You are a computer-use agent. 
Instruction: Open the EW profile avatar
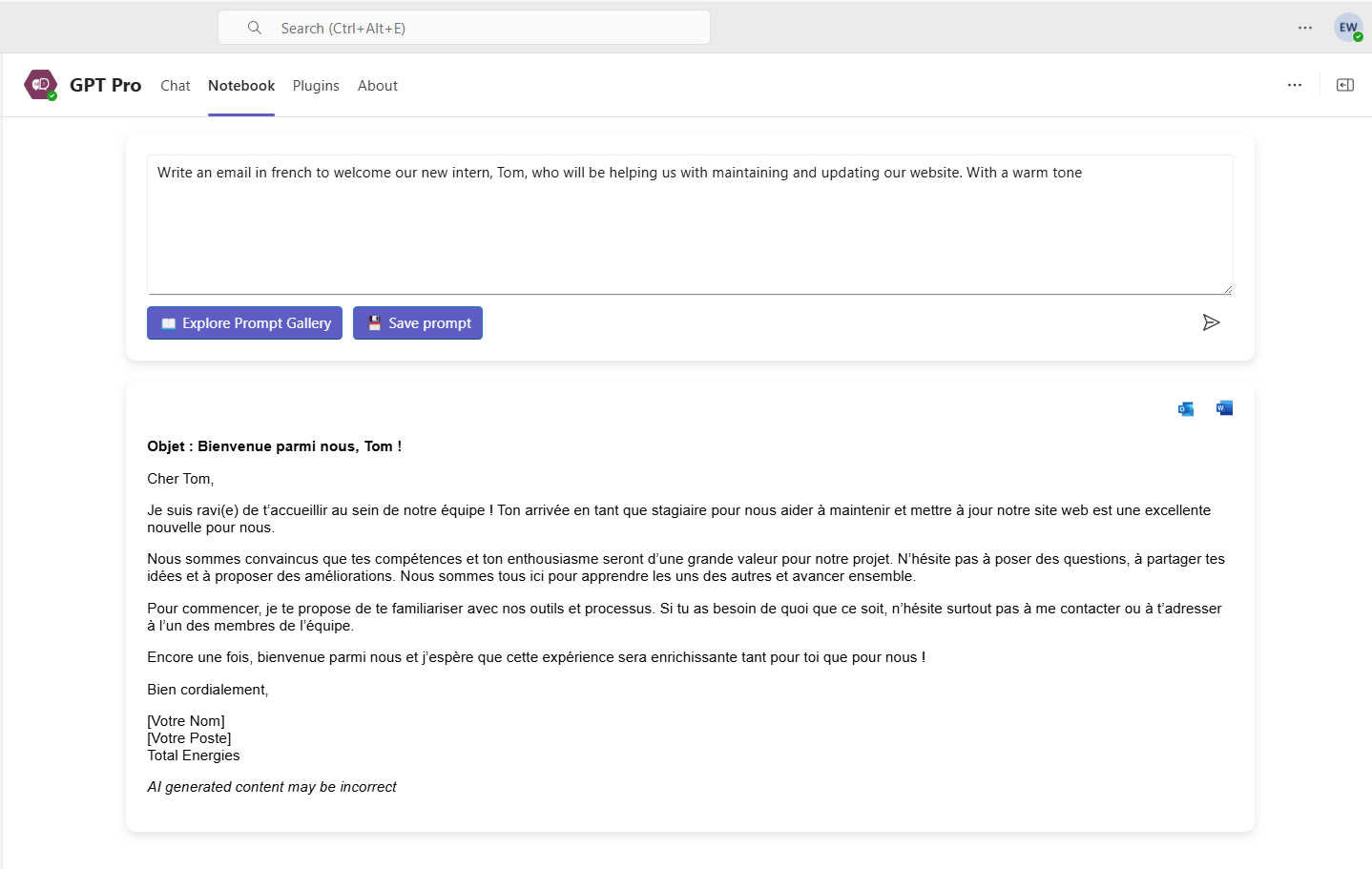point(1347,28)
